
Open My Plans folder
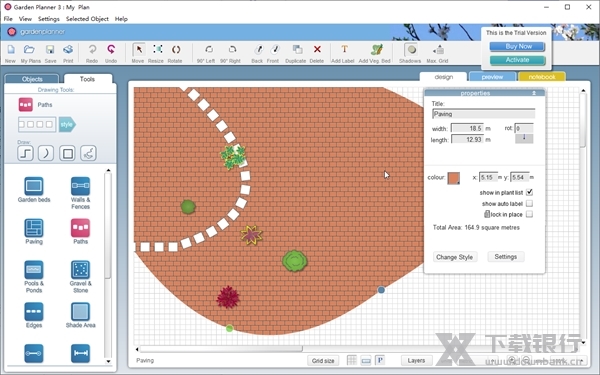point(29,49)
